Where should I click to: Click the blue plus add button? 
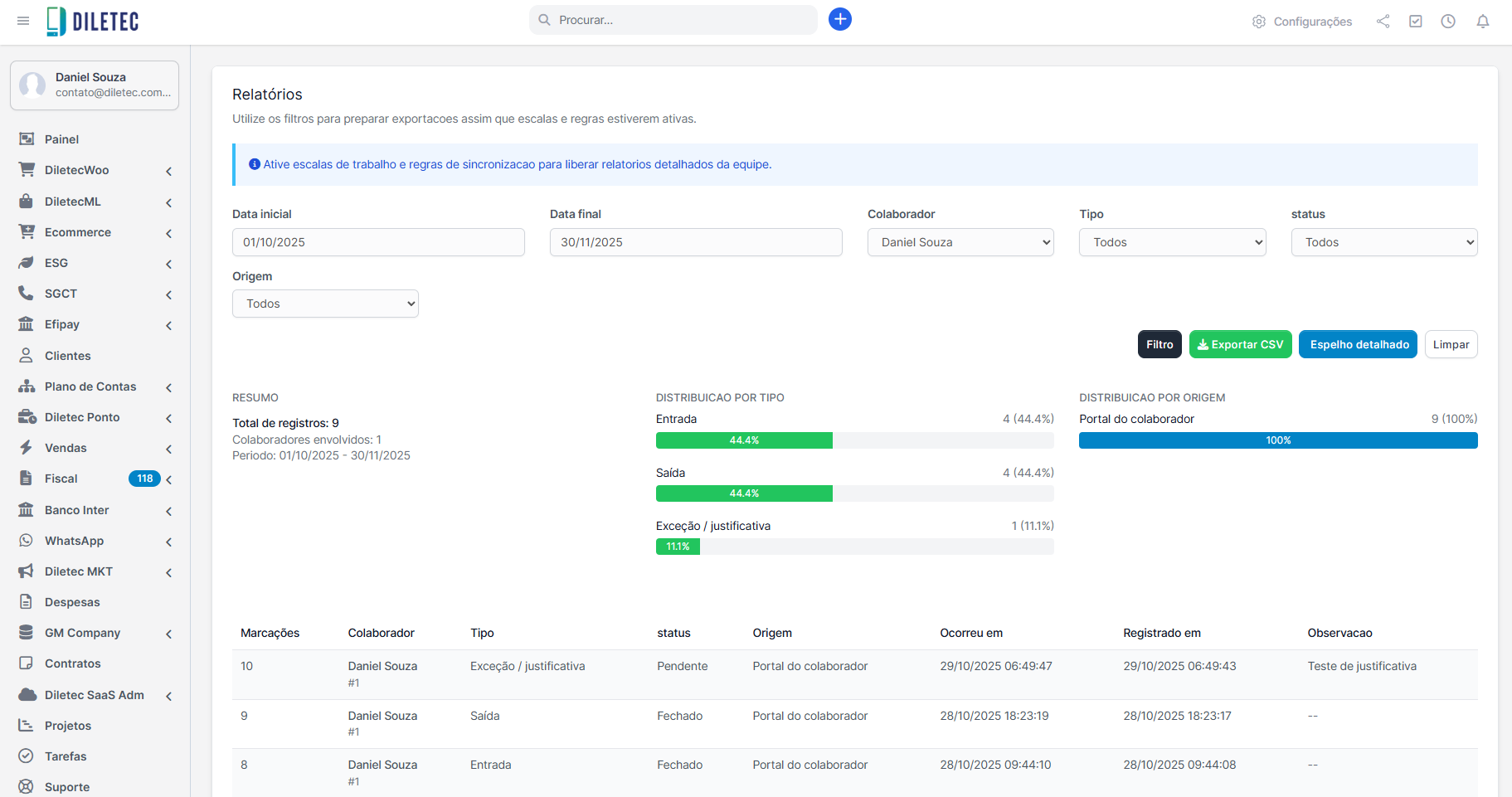pos(839,19)
